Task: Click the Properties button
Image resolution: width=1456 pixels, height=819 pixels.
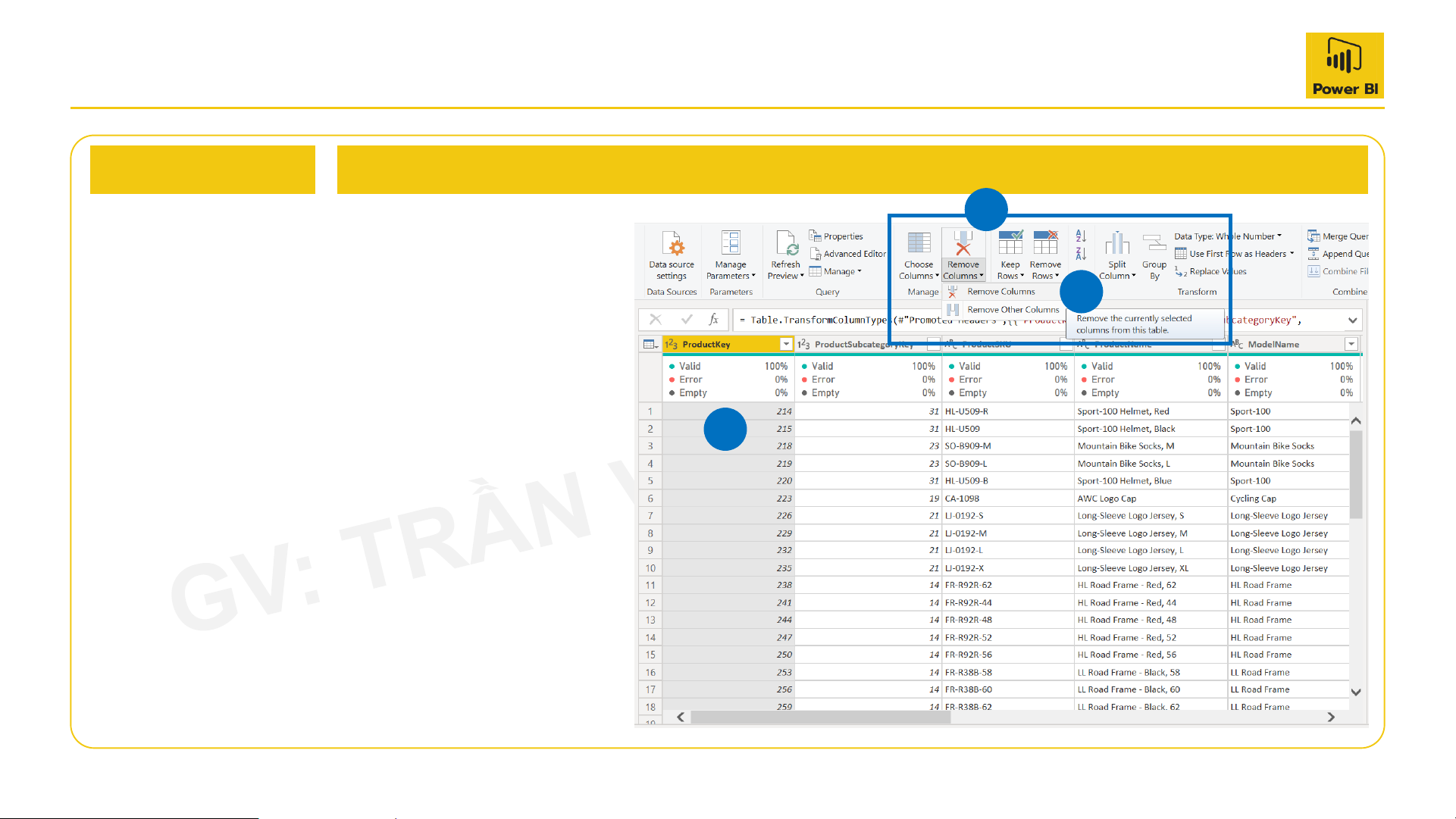Action: coord(837,236)
